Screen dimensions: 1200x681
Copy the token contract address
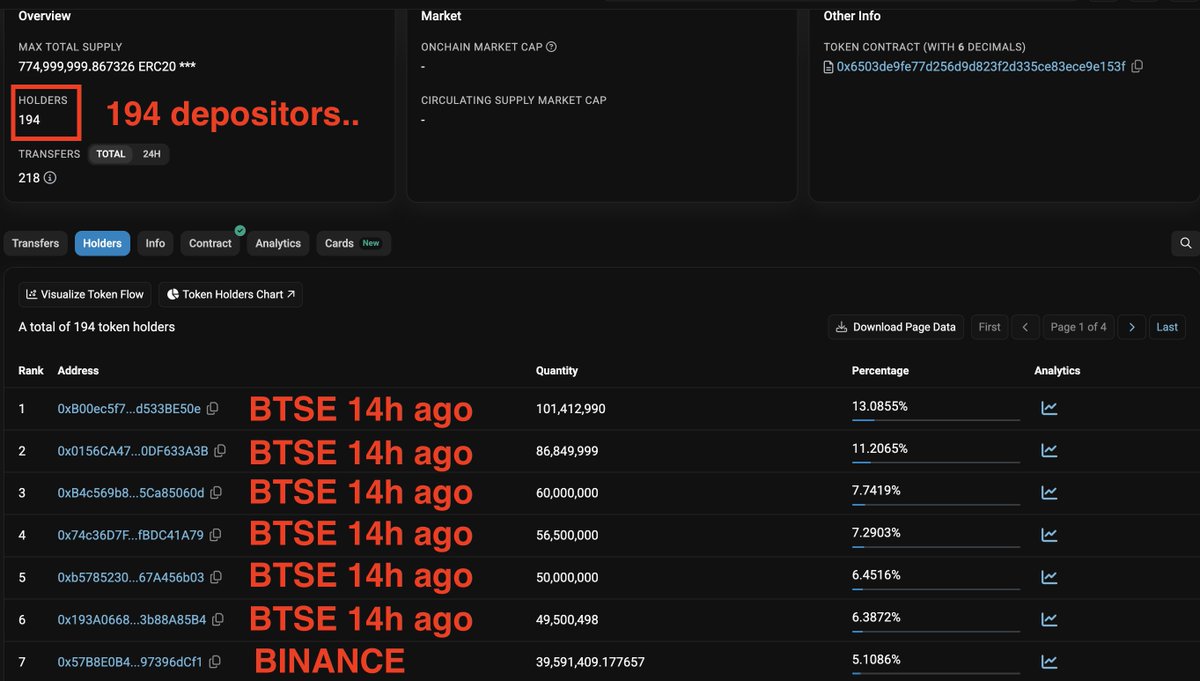1137,67
